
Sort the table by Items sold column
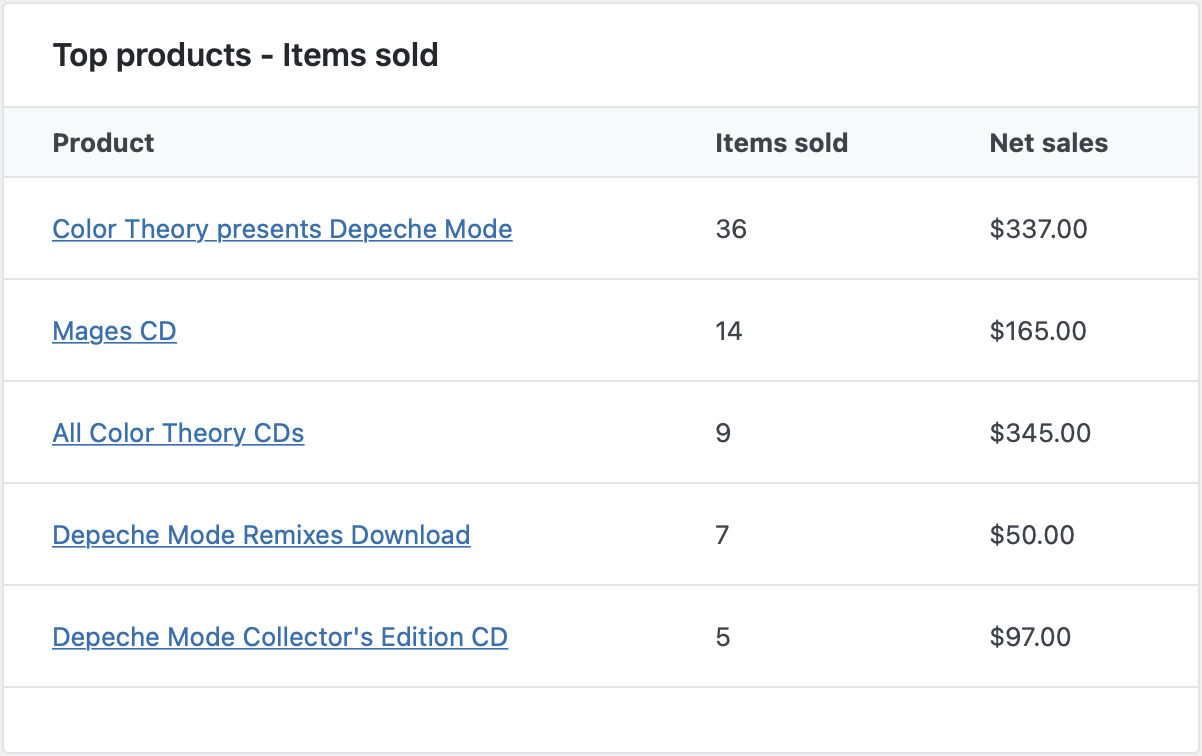782,143
